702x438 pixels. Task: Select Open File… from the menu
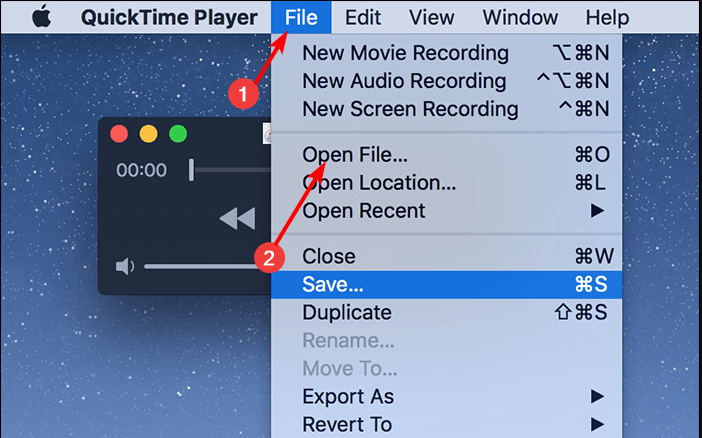click(x=446, y=155)
